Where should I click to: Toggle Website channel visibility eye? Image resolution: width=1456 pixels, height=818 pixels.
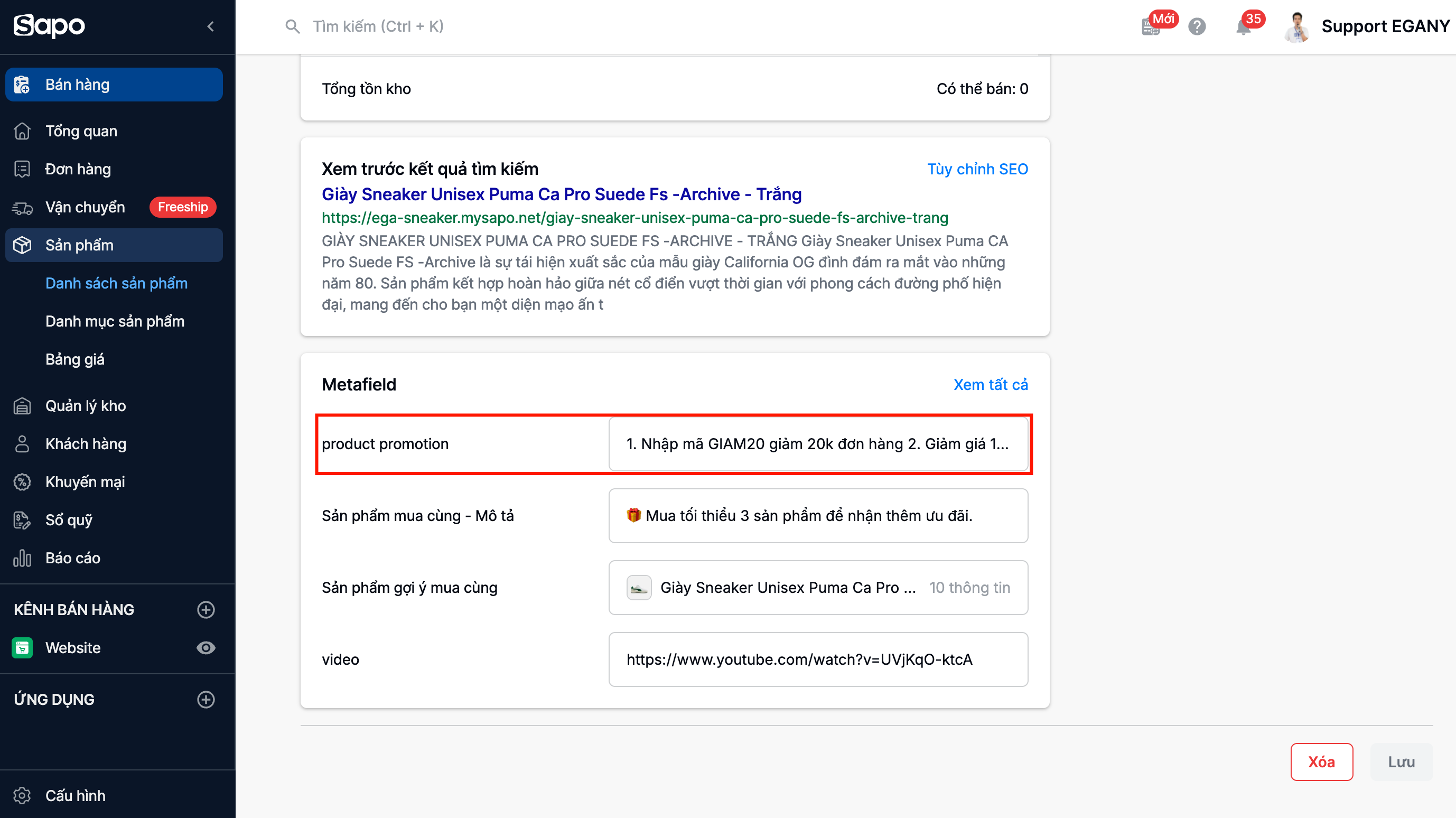click(206, 648)
